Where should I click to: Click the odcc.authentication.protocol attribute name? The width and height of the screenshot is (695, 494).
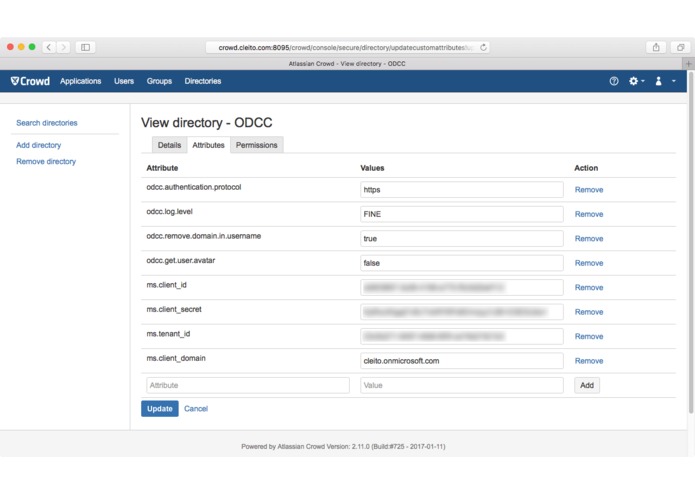194,187
